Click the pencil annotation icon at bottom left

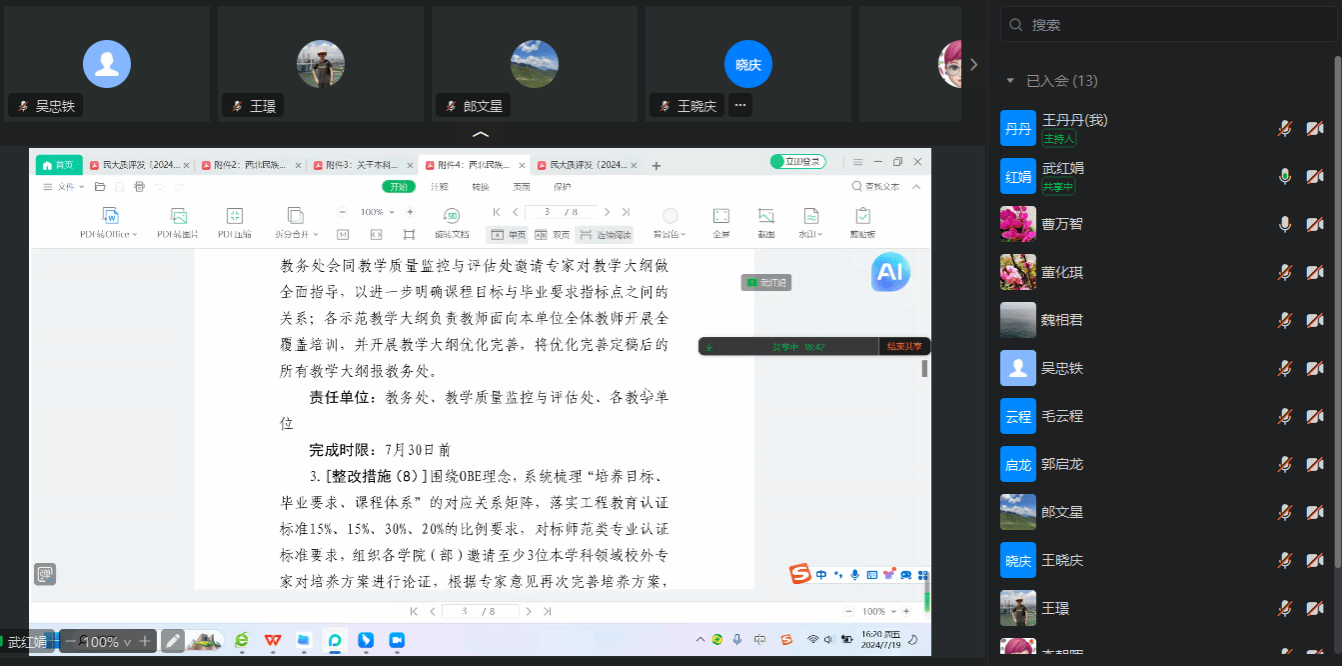pyautogui.click(x=173, y=641)
